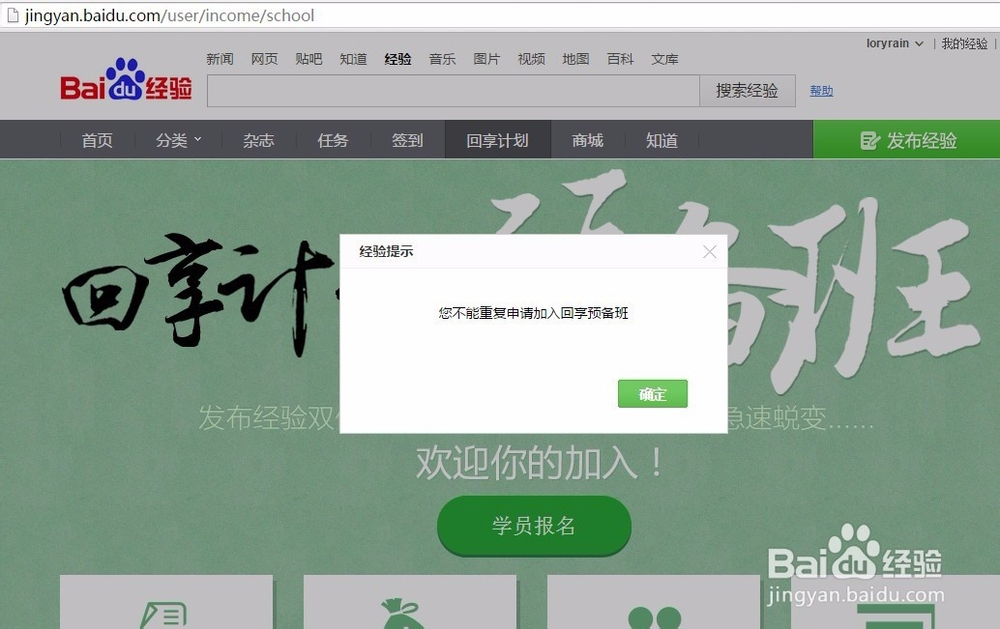Viewport: 1000px width, 629px height.
Task: Open 贴吧 top link
Action: (309, 59)
